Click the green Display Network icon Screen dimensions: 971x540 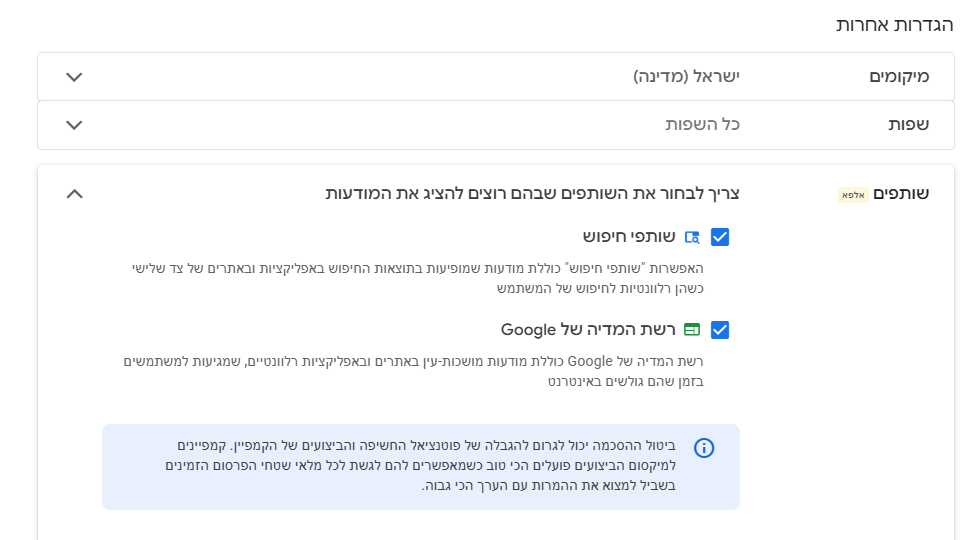point(692,329)
